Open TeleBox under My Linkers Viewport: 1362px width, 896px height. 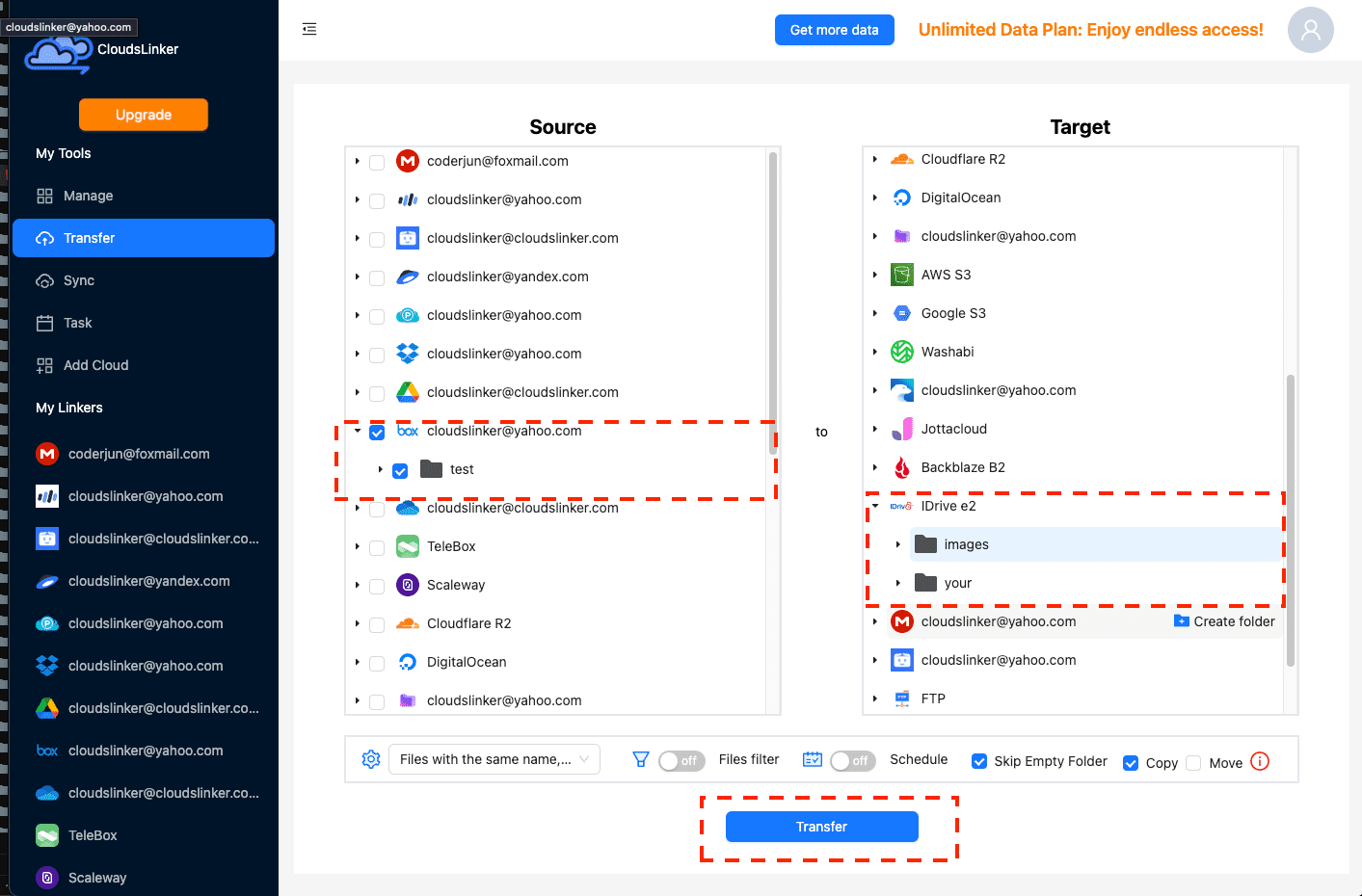144,835
